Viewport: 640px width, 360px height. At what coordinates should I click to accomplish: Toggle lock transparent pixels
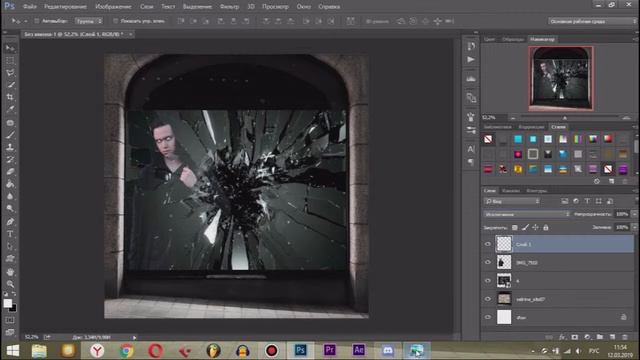[515, 227]
